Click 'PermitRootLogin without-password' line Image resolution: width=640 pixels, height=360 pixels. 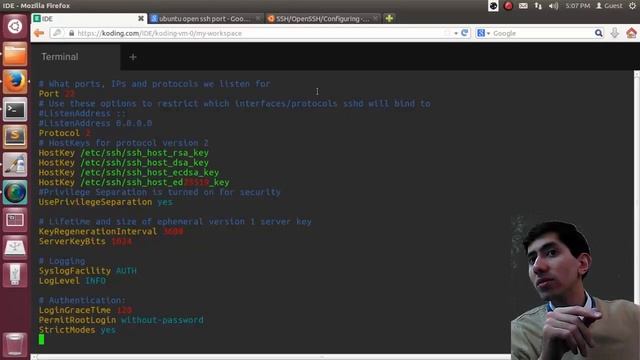[x=121, y=320]
